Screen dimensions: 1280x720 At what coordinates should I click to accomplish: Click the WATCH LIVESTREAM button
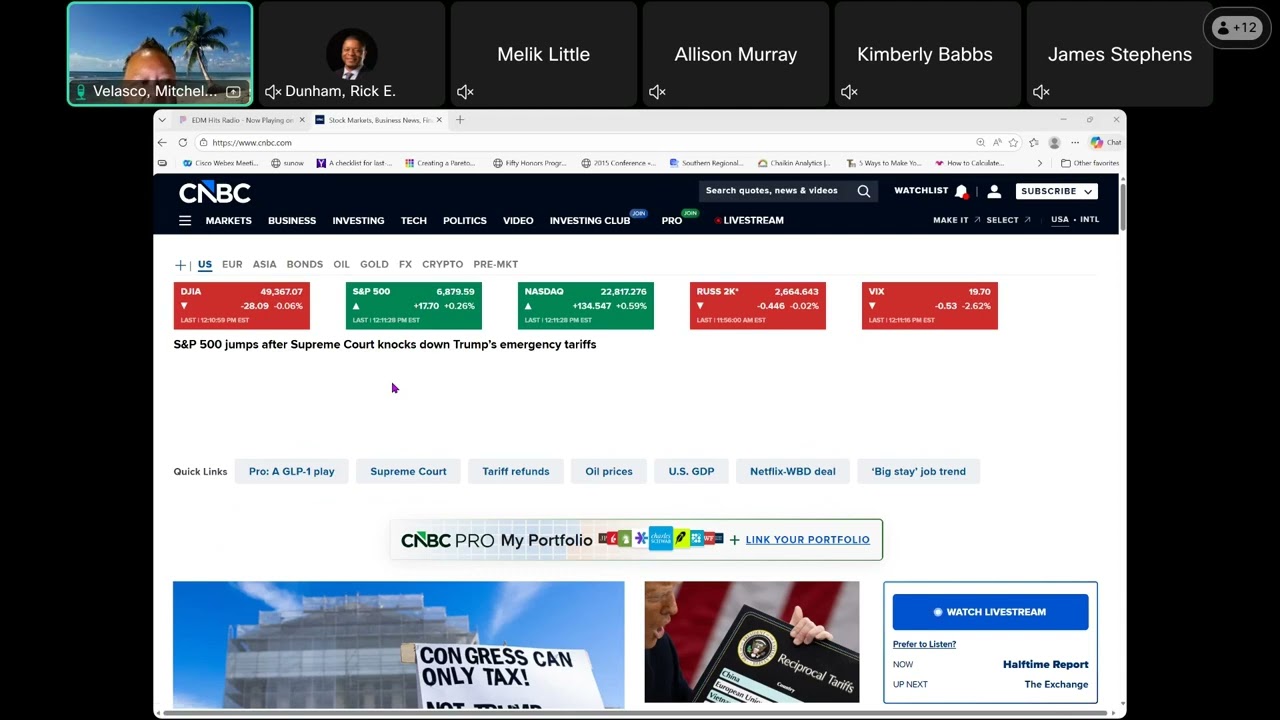[x=990, y=612]
